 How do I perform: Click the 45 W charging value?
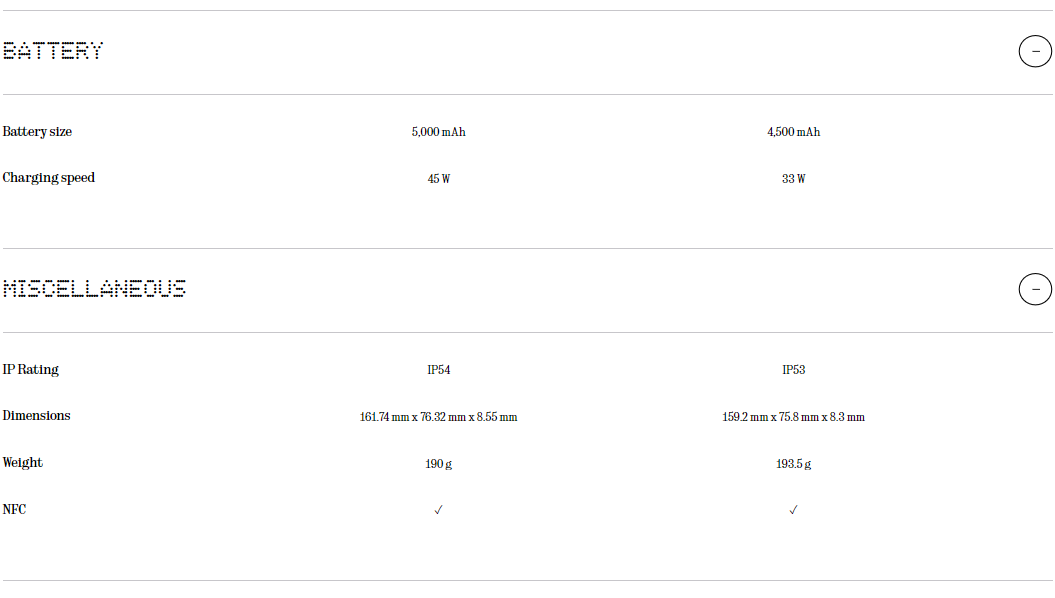(x=439, y=179)
